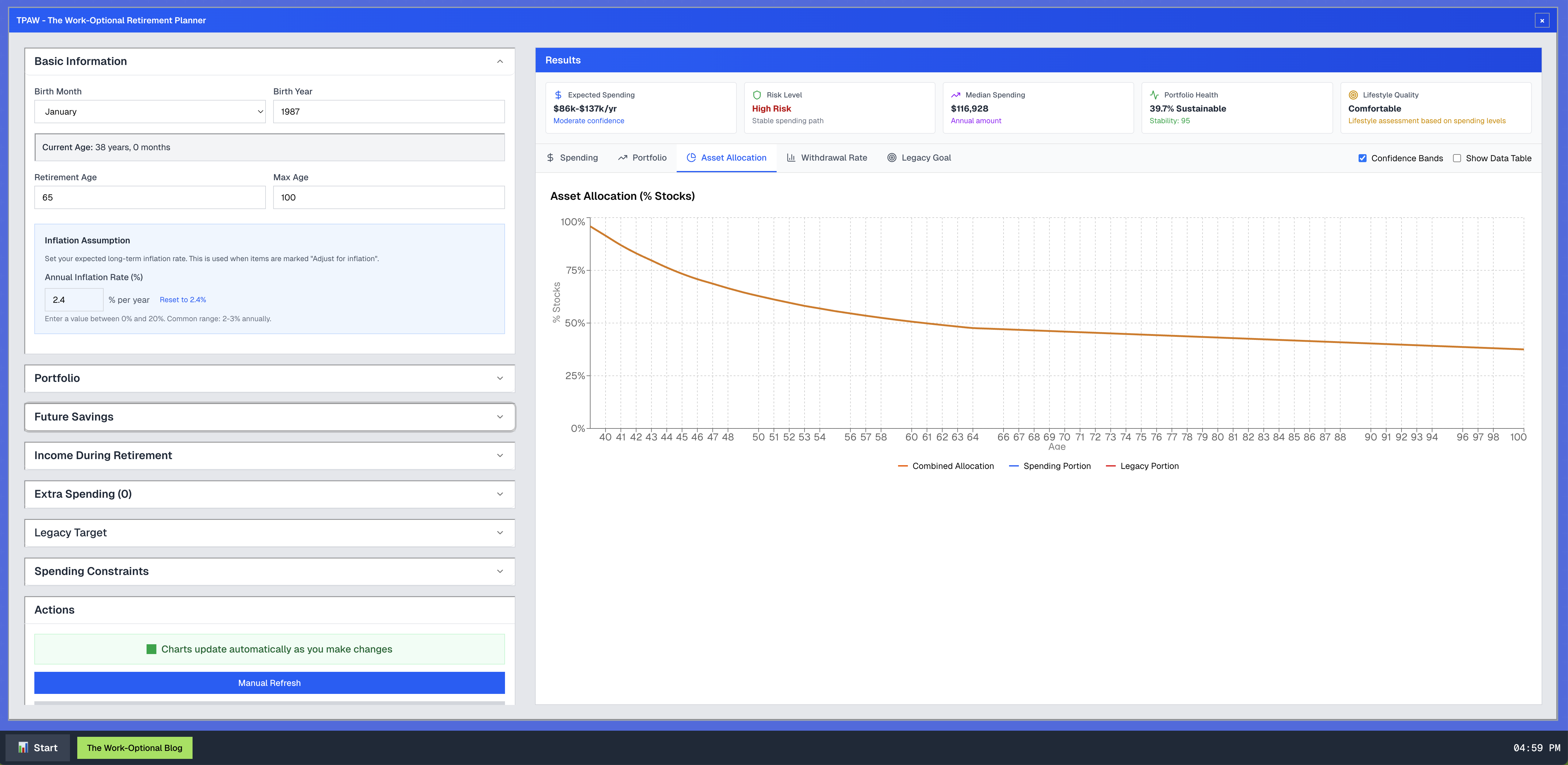This screenshot has height=765, width=1568.
Task: Click the Stability: 95 text
Action: (x=1169, y=121)
